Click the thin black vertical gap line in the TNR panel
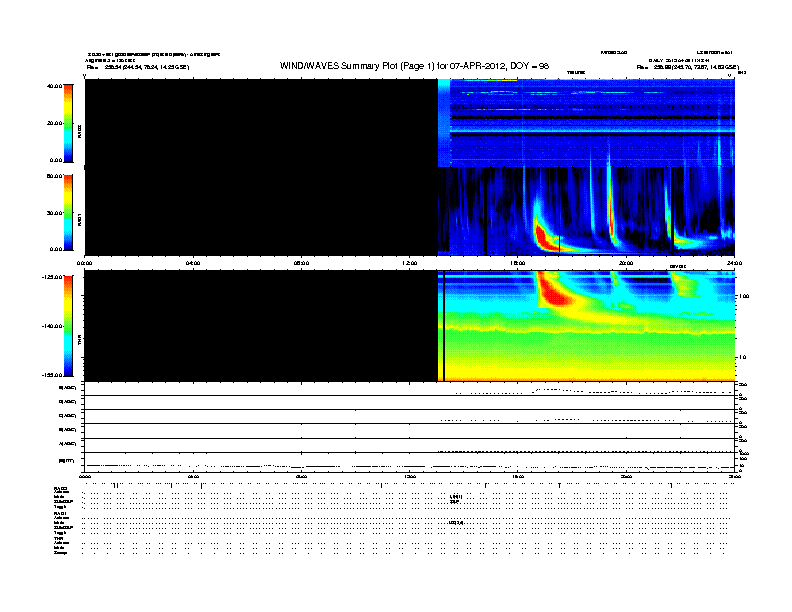Image resolution: width=792 pixels, height=612 pixels. pos(443,326)
